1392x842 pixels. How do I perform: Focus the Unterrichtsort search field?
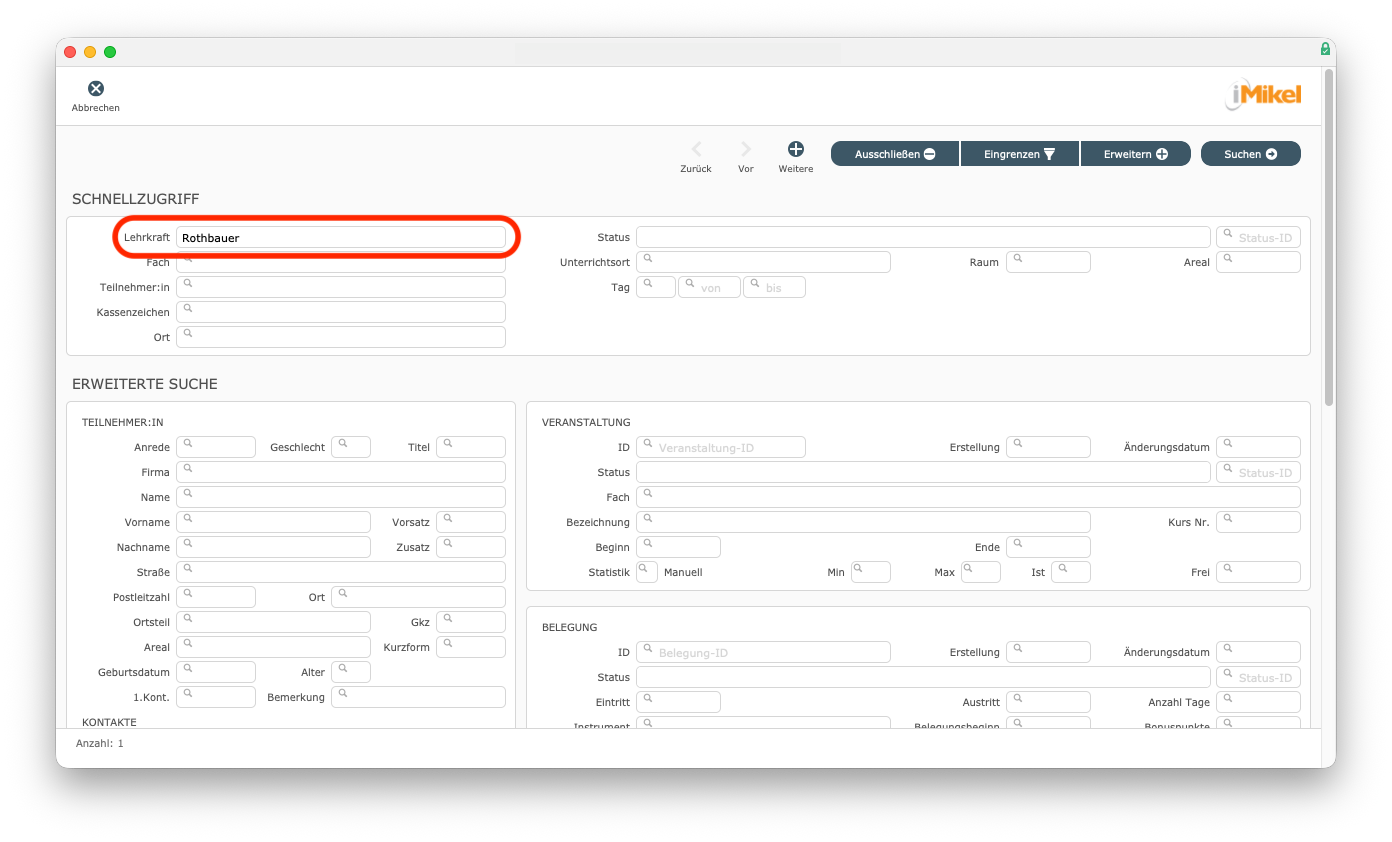click(764, 262)
